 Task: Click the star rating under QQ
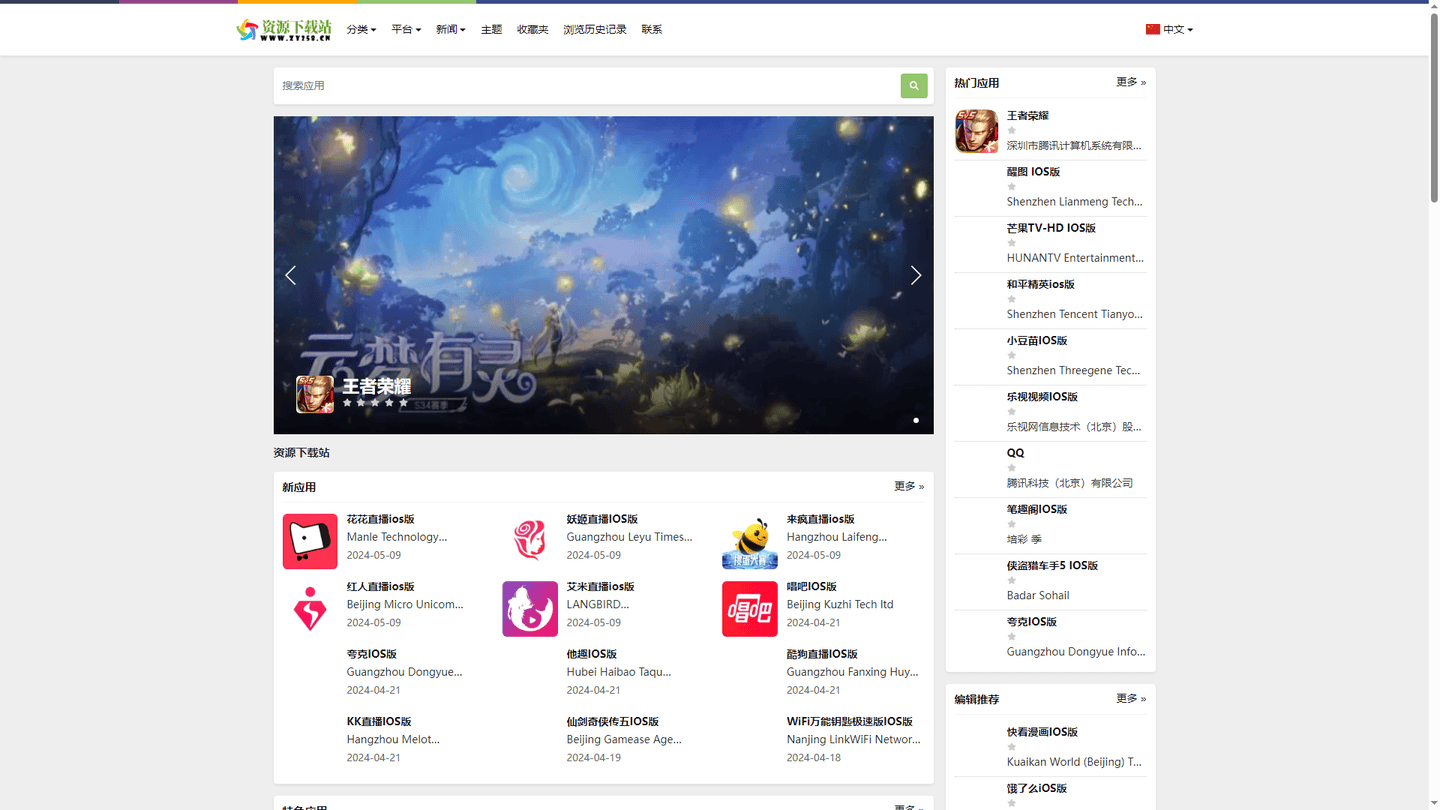pos(1011,467)
